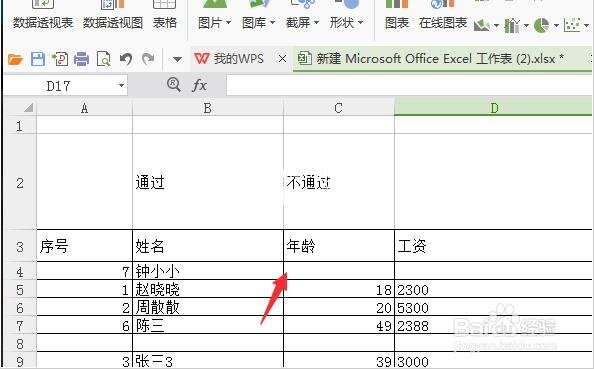
Task: Click the open folder icon
Action: coord(16,59)
